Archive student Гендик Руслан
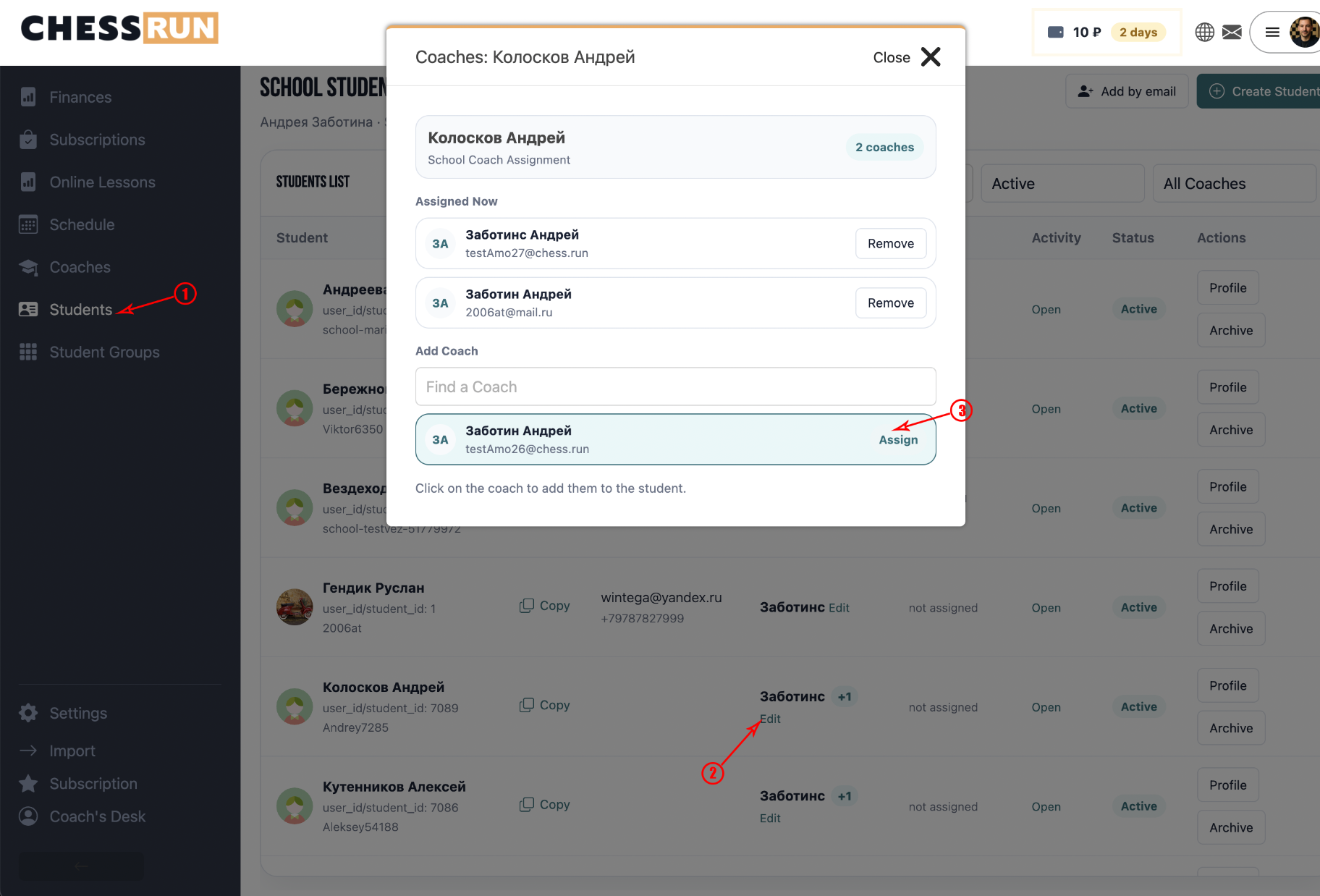Image resolution: width=1320 pixels, height=896 pixels. [x=1231, y=629]
